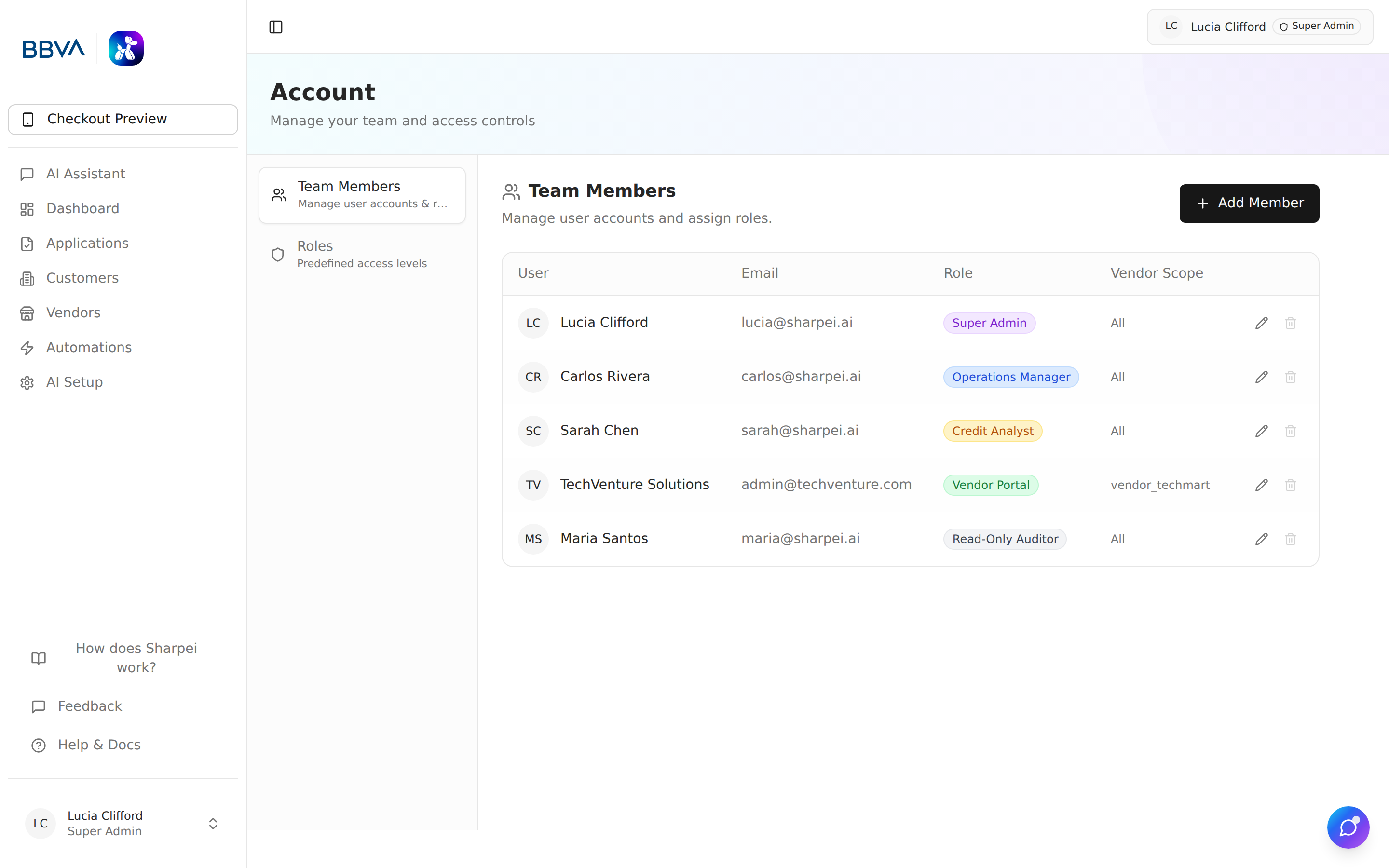This screenshot has height=868, width=1389.
Task: Open the Vendors section
Action: pos(73,313)
